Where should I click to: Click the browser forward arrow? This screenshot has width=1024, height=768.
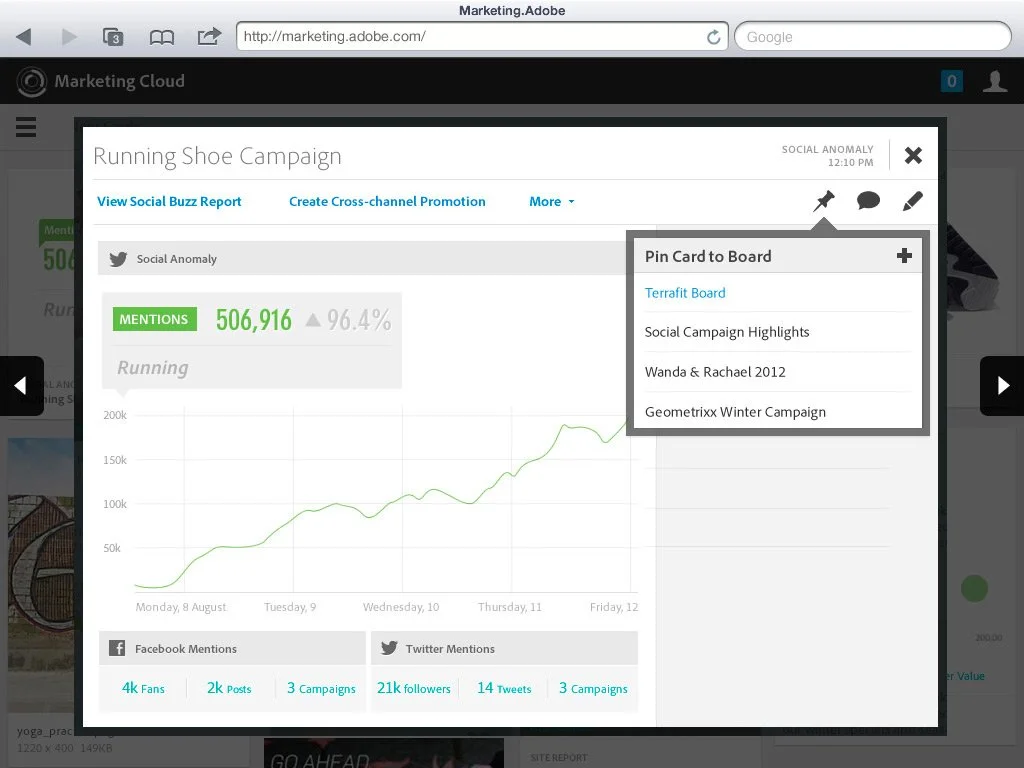pyautogui.click(x=69, y=37)
